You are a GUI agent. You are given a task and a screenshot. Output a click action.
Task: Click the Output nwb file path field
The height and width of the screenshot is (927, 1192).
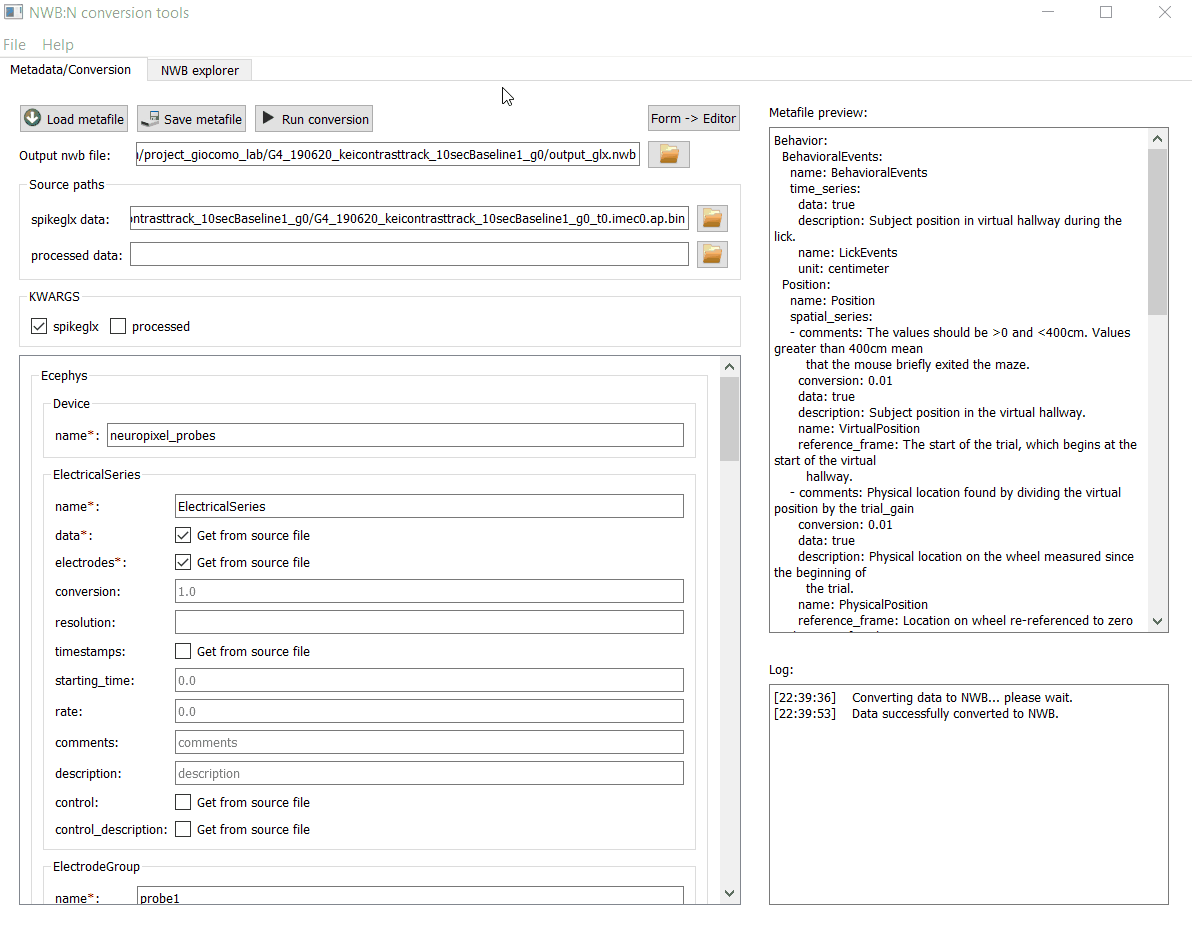(x=388, y=154)
